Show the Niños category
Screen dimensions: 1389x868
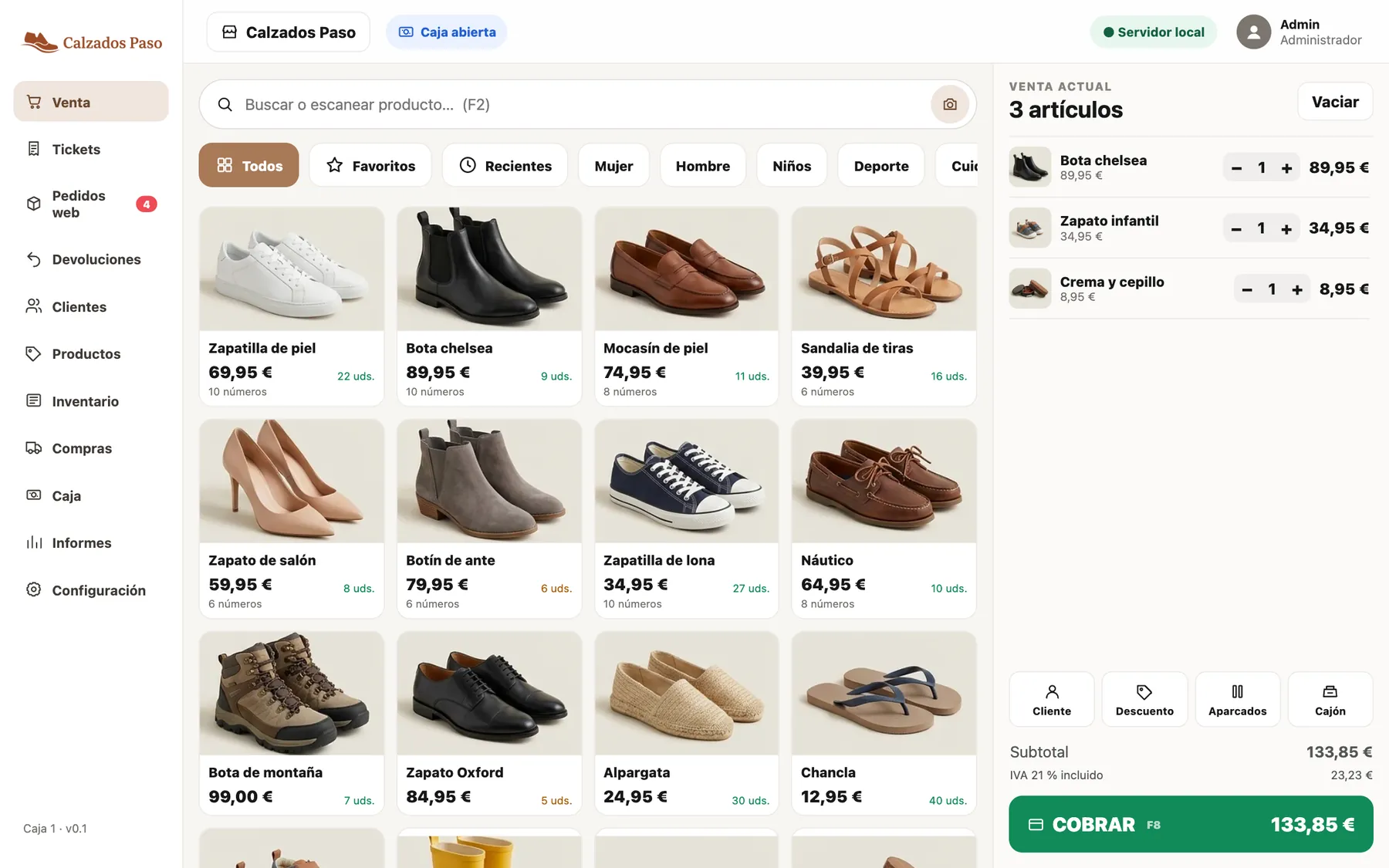tap(792, 165)
